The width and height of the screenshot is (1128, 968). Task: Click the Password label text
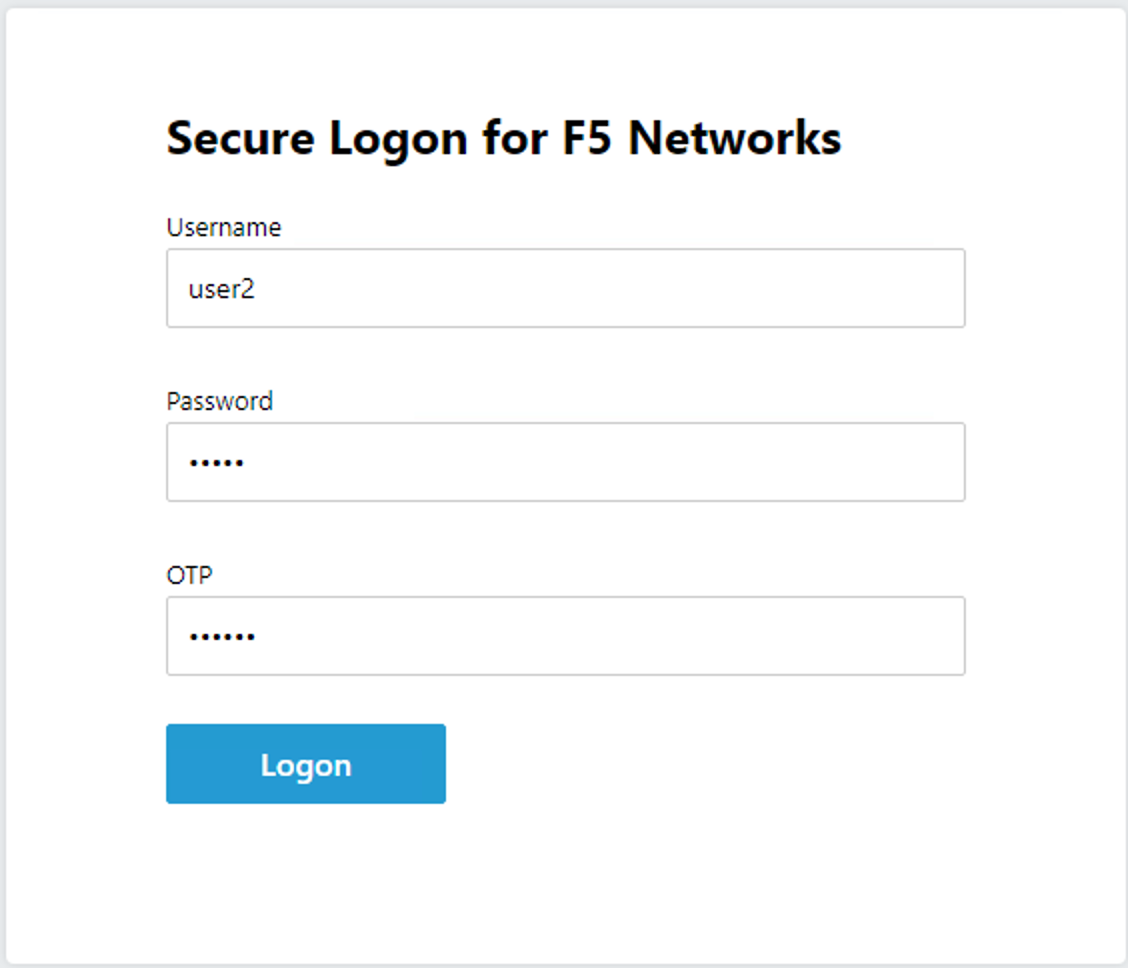pyautogui.click(x=219, y=401)
